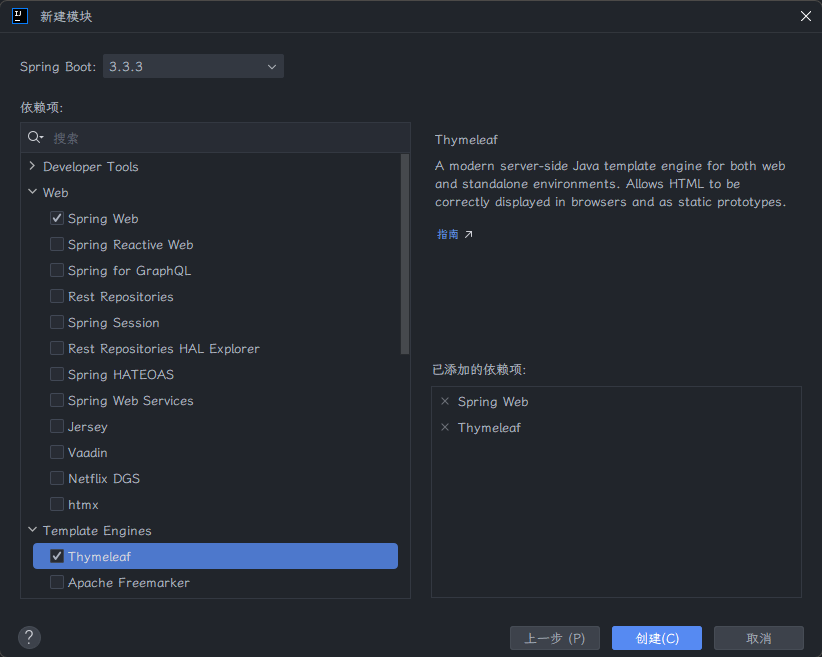This screenshot has width=822, height=657.
Task: Click the 上一步 (P) button
Action: 555,638
